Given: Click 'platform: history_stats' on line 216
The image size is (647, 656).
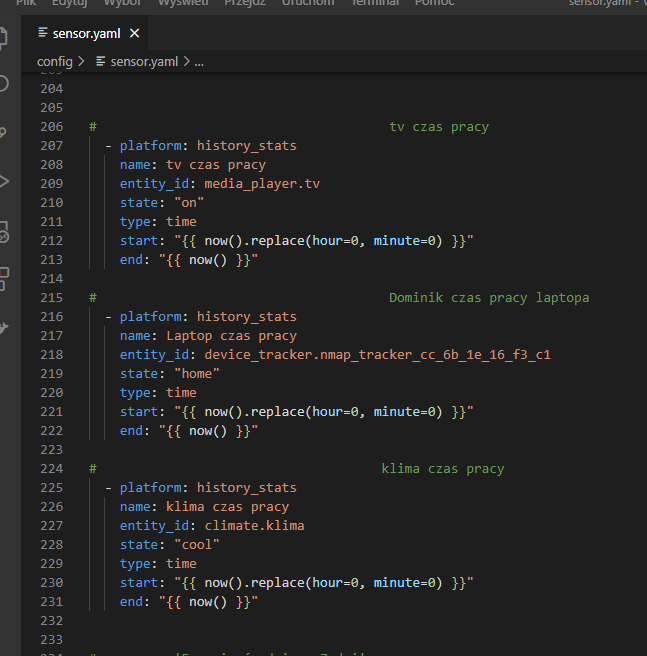Looking at the screenshot, I should click(208, 317).
